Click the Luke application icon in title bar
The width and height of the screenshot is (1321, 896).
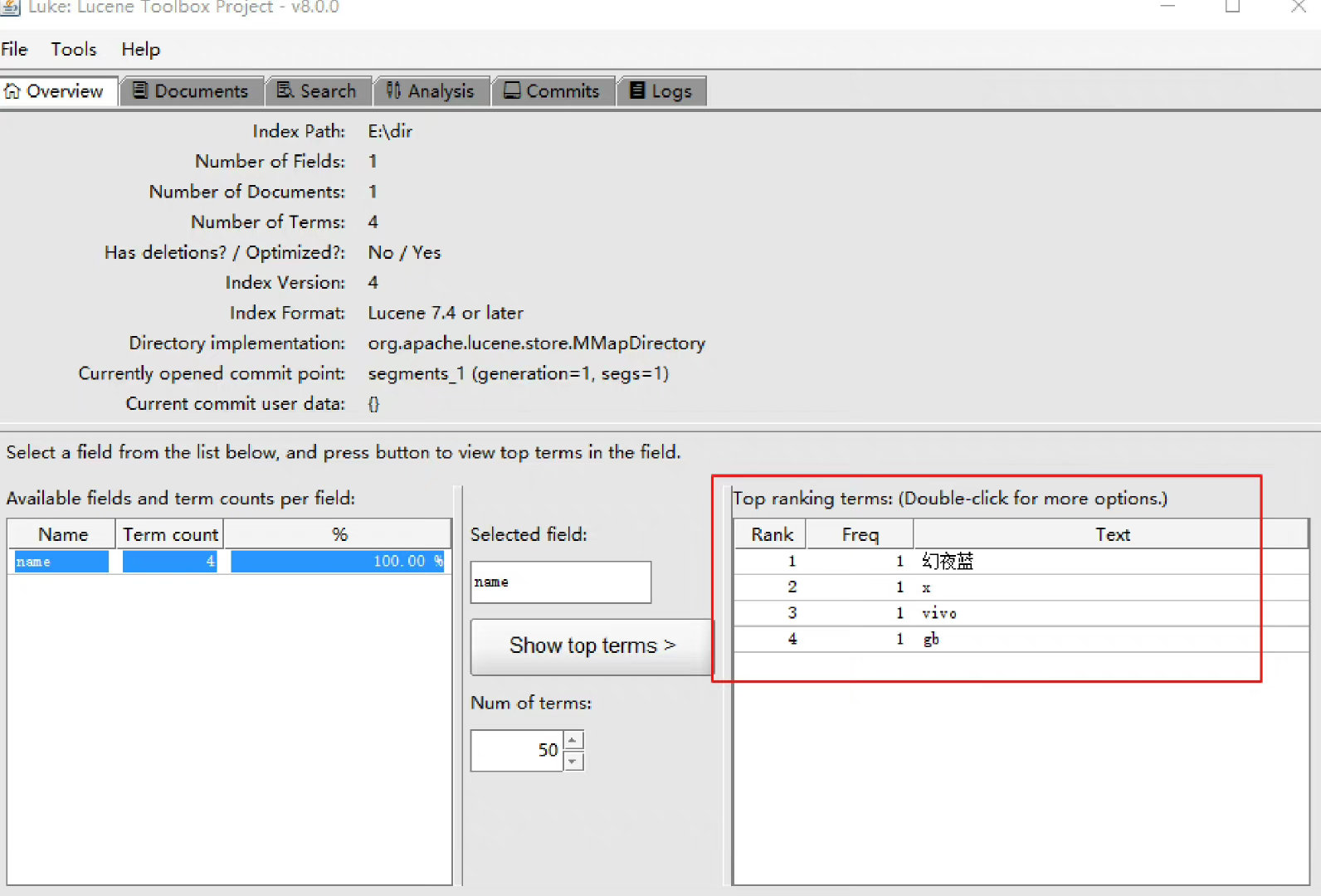[10, 7]
